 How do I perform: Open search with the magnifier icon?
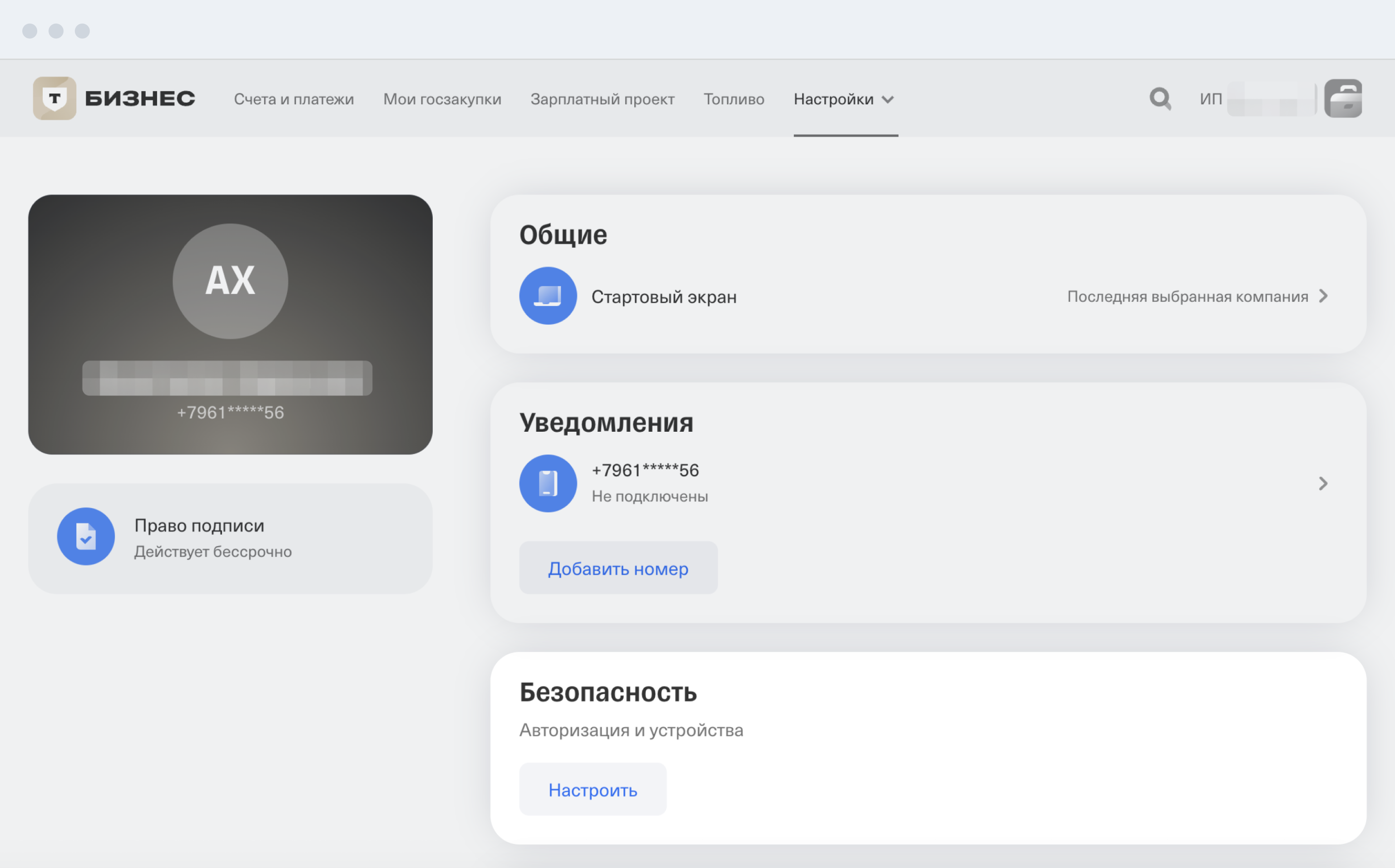(1160, 99)
